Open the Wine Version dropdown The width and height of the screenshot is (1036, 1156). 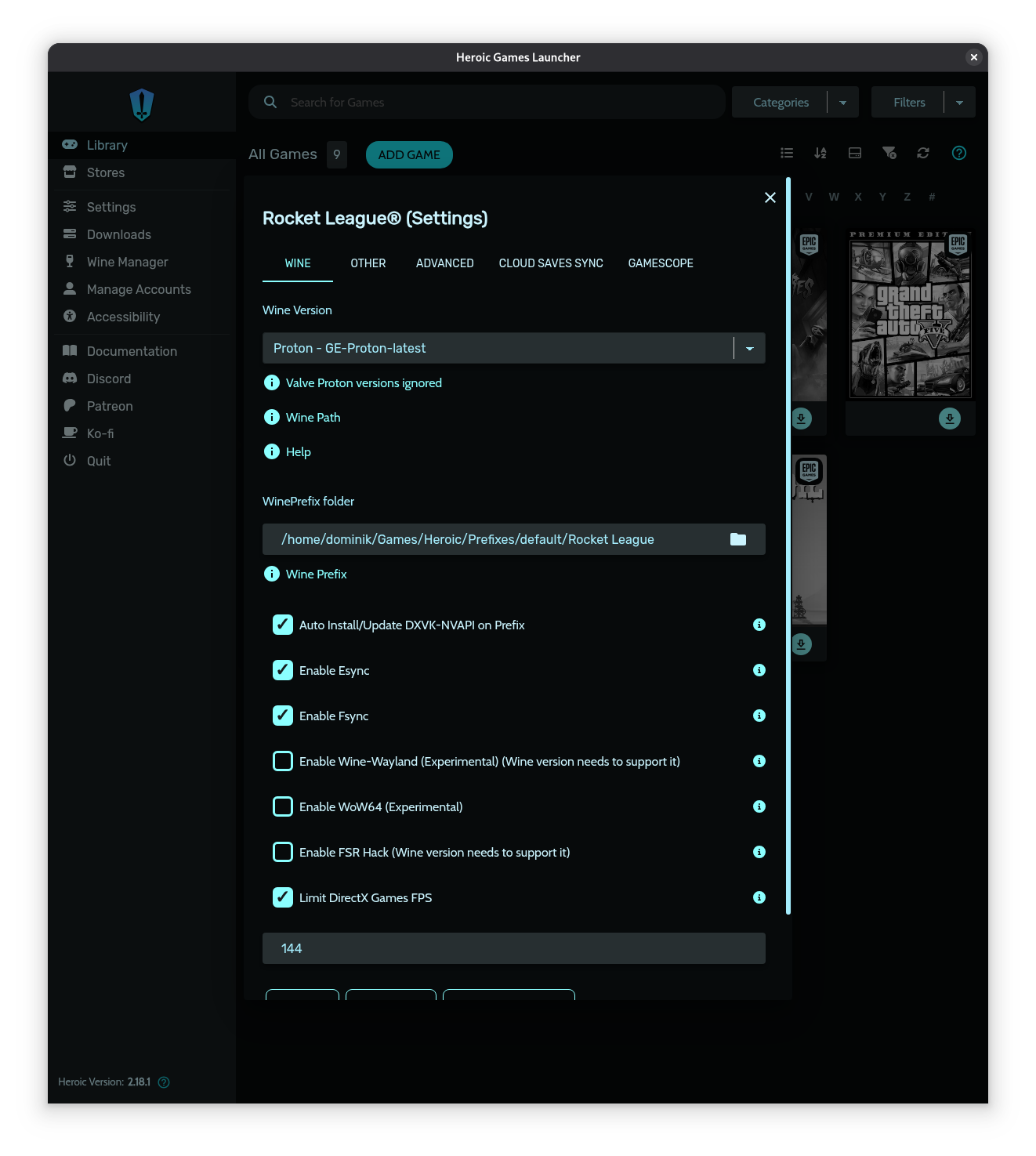(x=514, y=348)
